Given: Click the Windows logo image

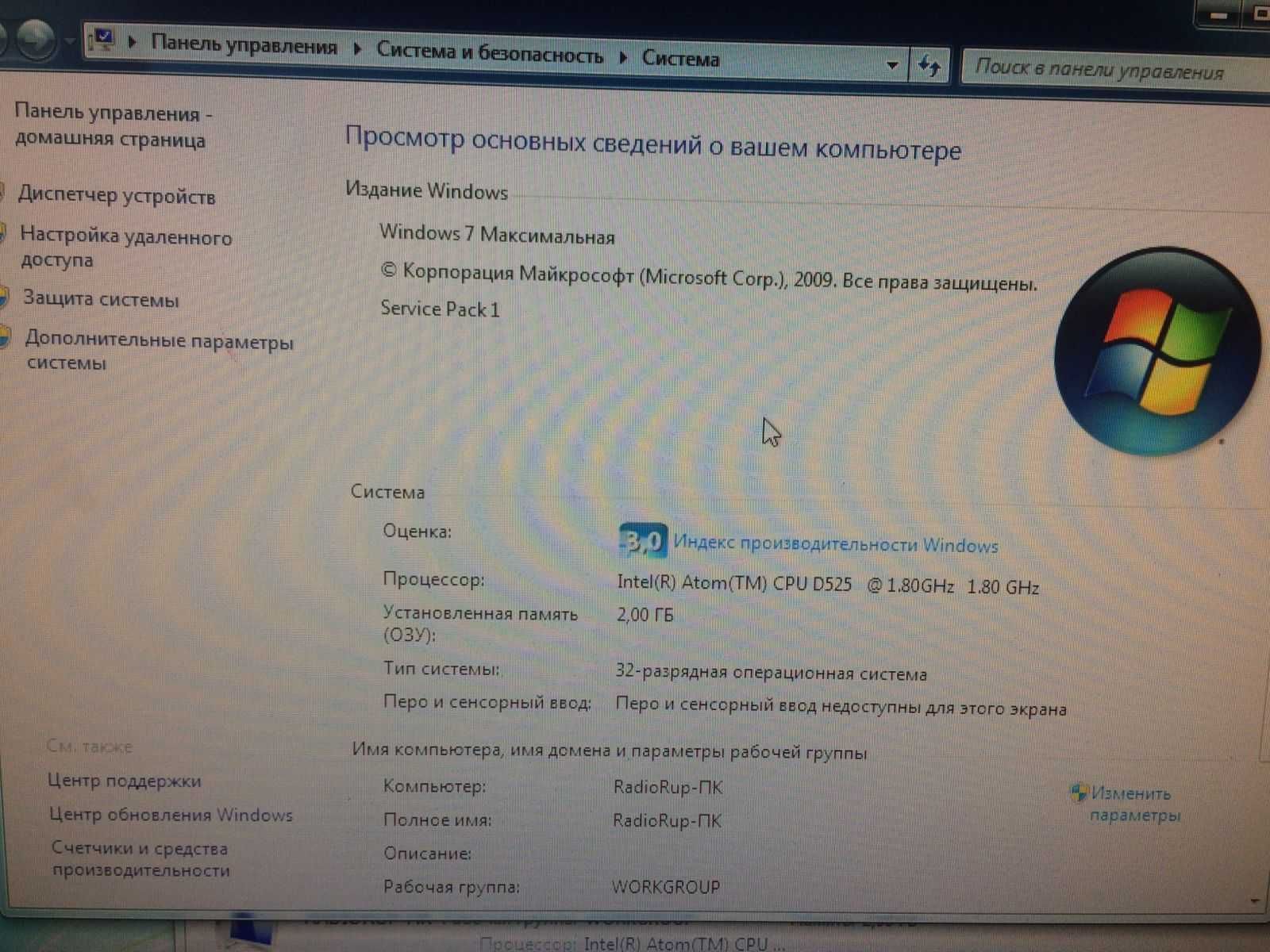Looking at the screenshot, I should [1157, 352].
